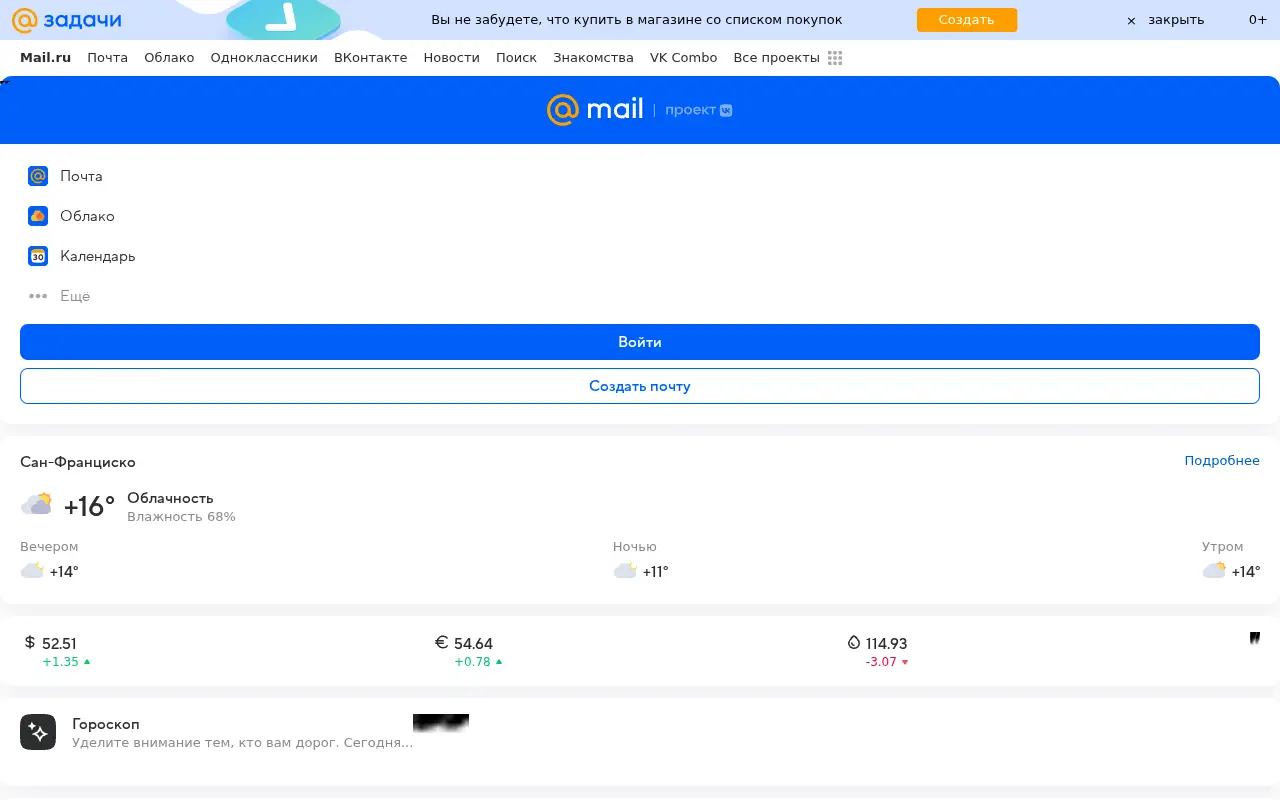Viewport: 1280px width, 800px height.
Task: Click the grid icon next to Все проекты
Action: pos(835,58)
